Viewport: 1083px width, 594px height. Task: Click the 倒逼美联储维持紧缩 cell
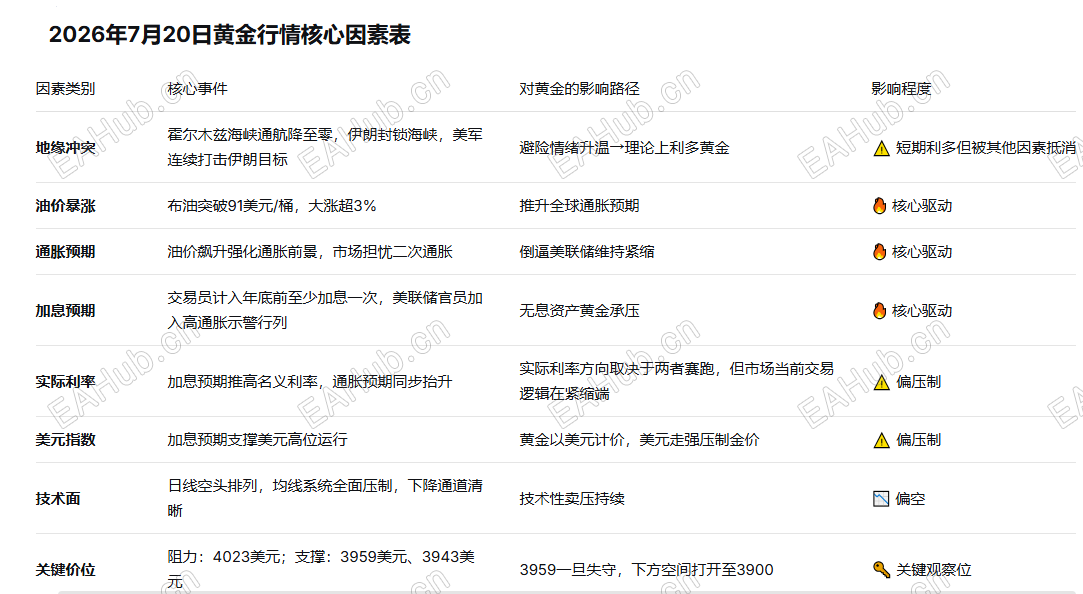tap(586, 252)
